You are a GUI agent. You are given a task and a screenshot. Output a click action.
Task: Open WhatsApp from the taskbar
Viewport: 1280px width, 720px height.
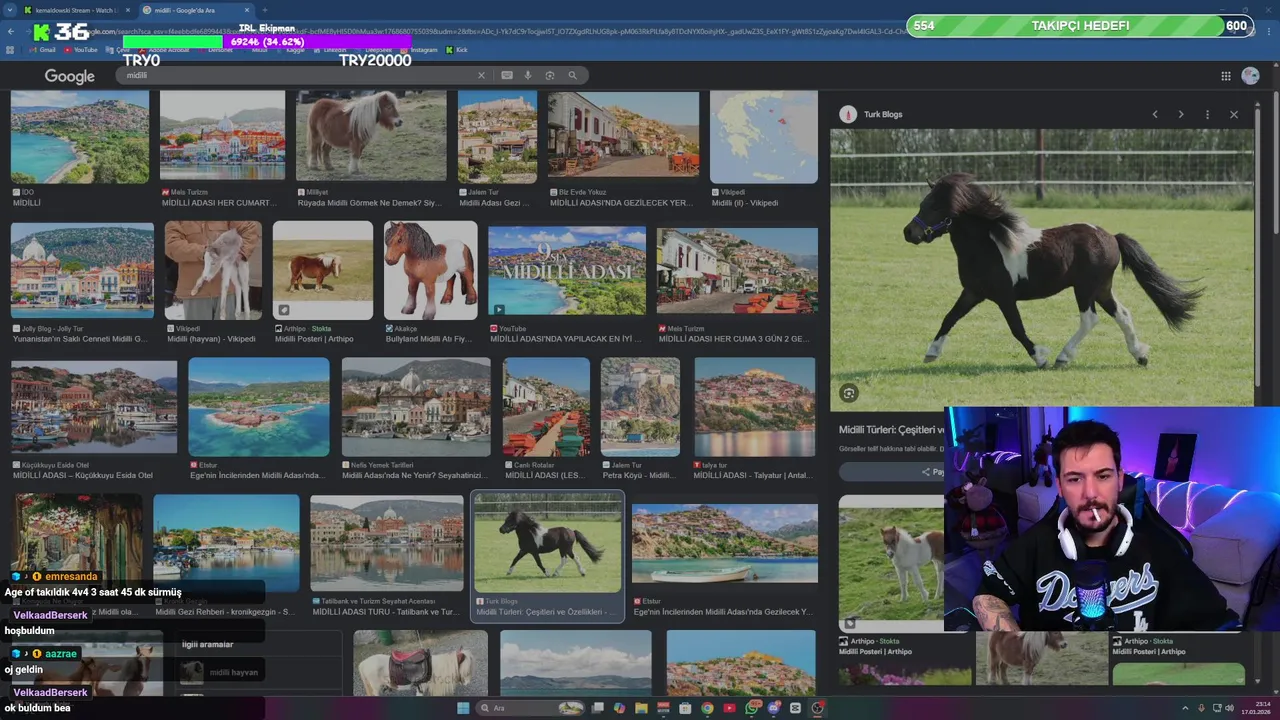751,708
